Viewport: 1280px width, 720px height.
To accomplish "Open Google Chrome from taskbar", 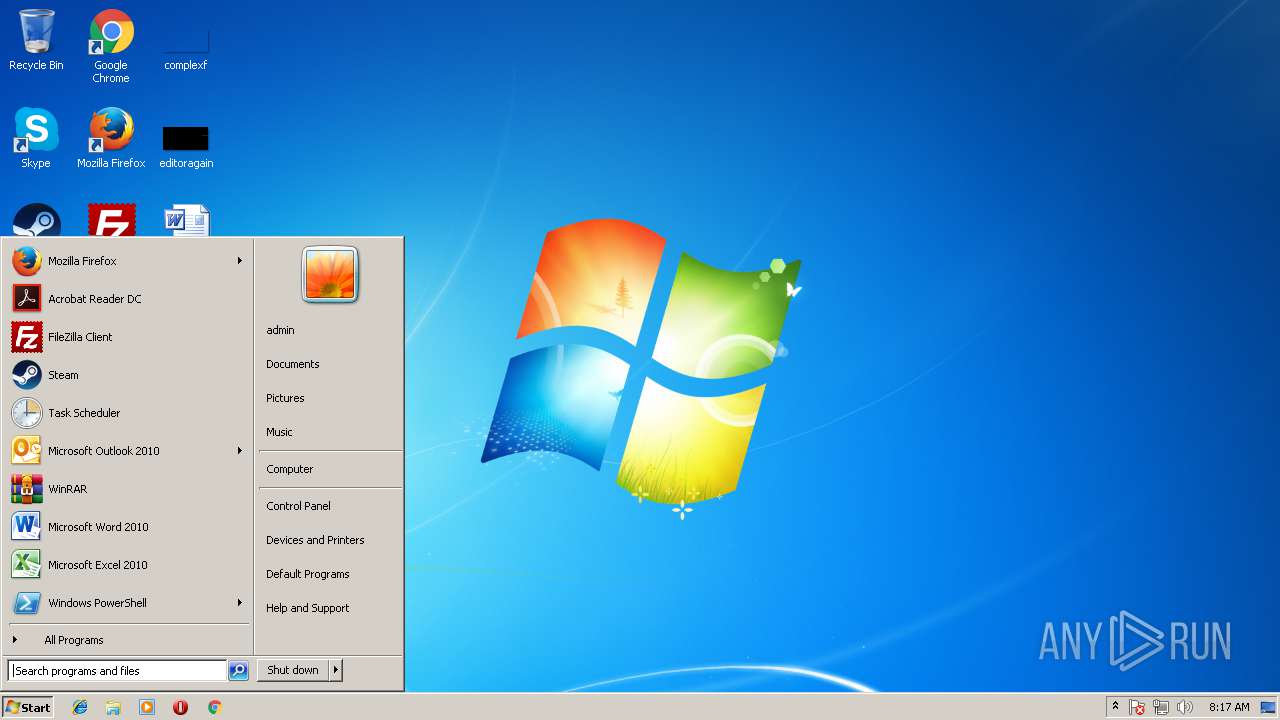I will [x=214, y=707].
